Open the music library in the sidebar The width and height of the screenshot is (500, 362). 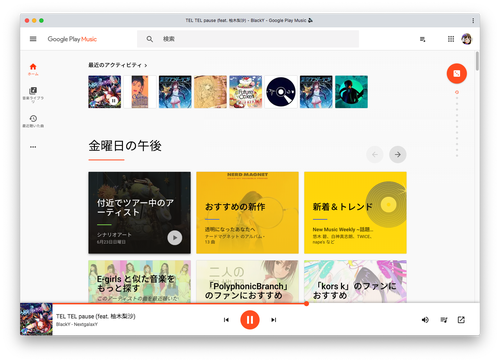[x=33, y=94]
